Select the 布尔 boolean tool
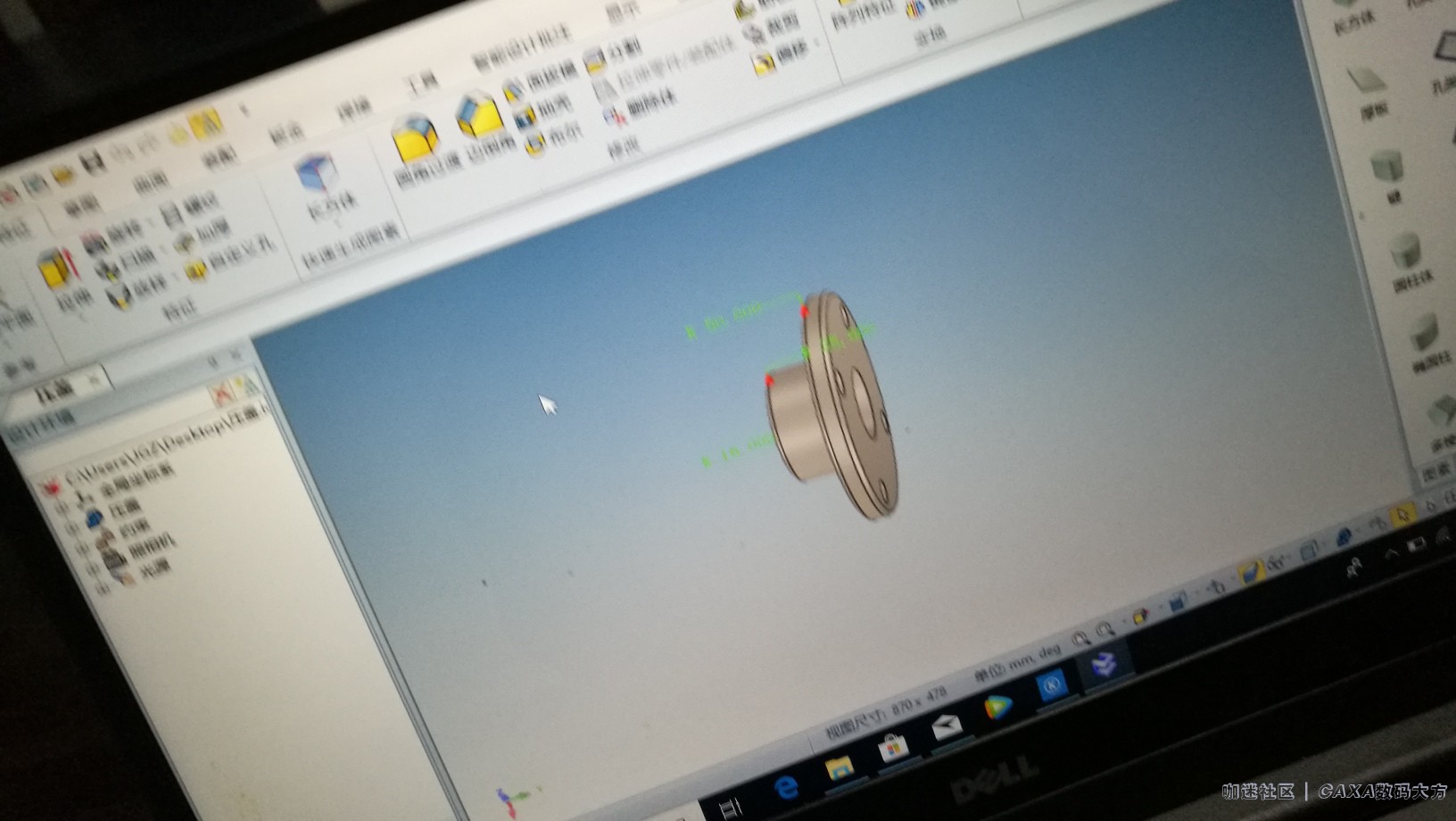Screen dimensions: 1456x821 click(553, 138)
